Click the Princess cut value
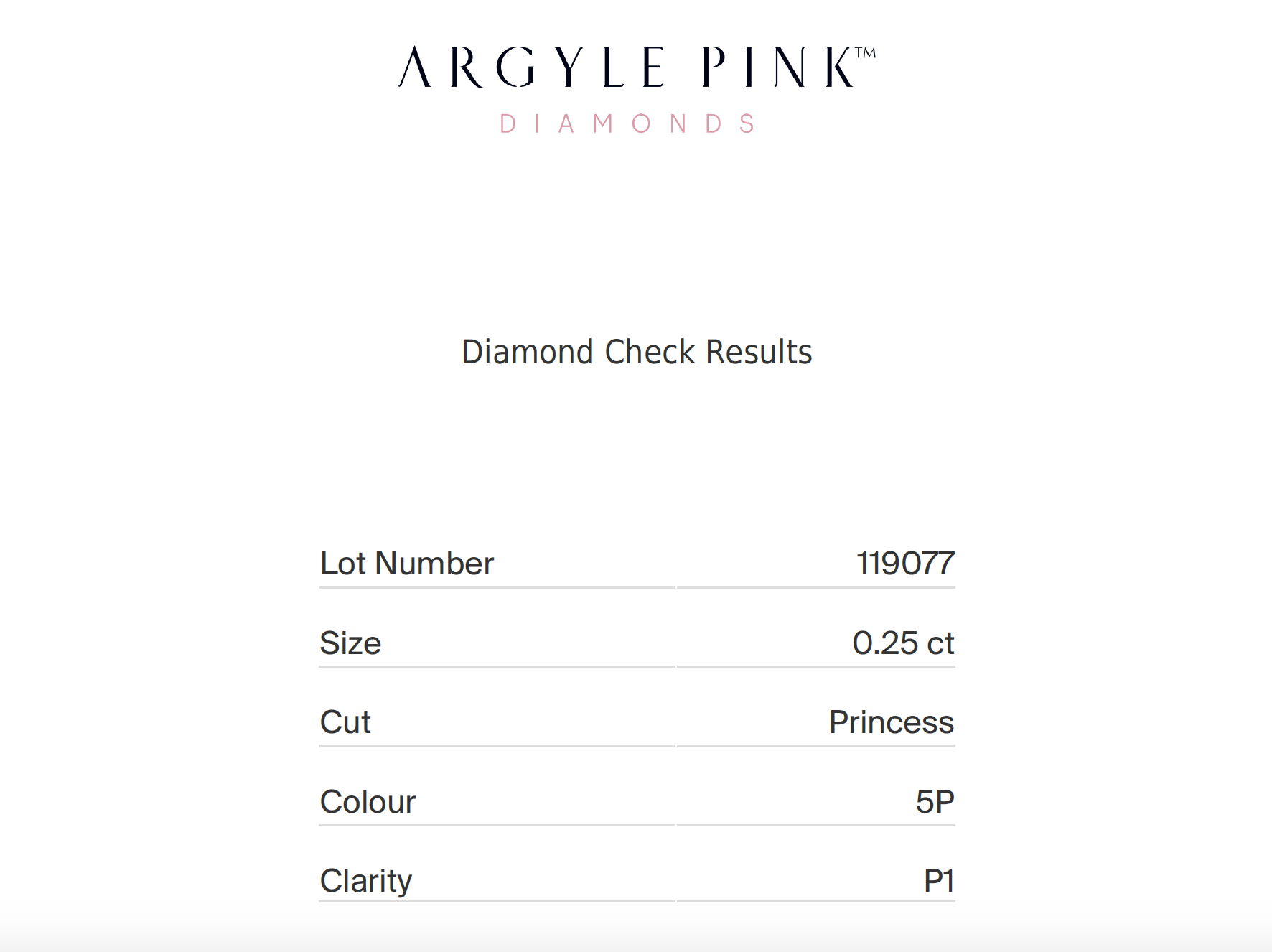 click(891, 722)
